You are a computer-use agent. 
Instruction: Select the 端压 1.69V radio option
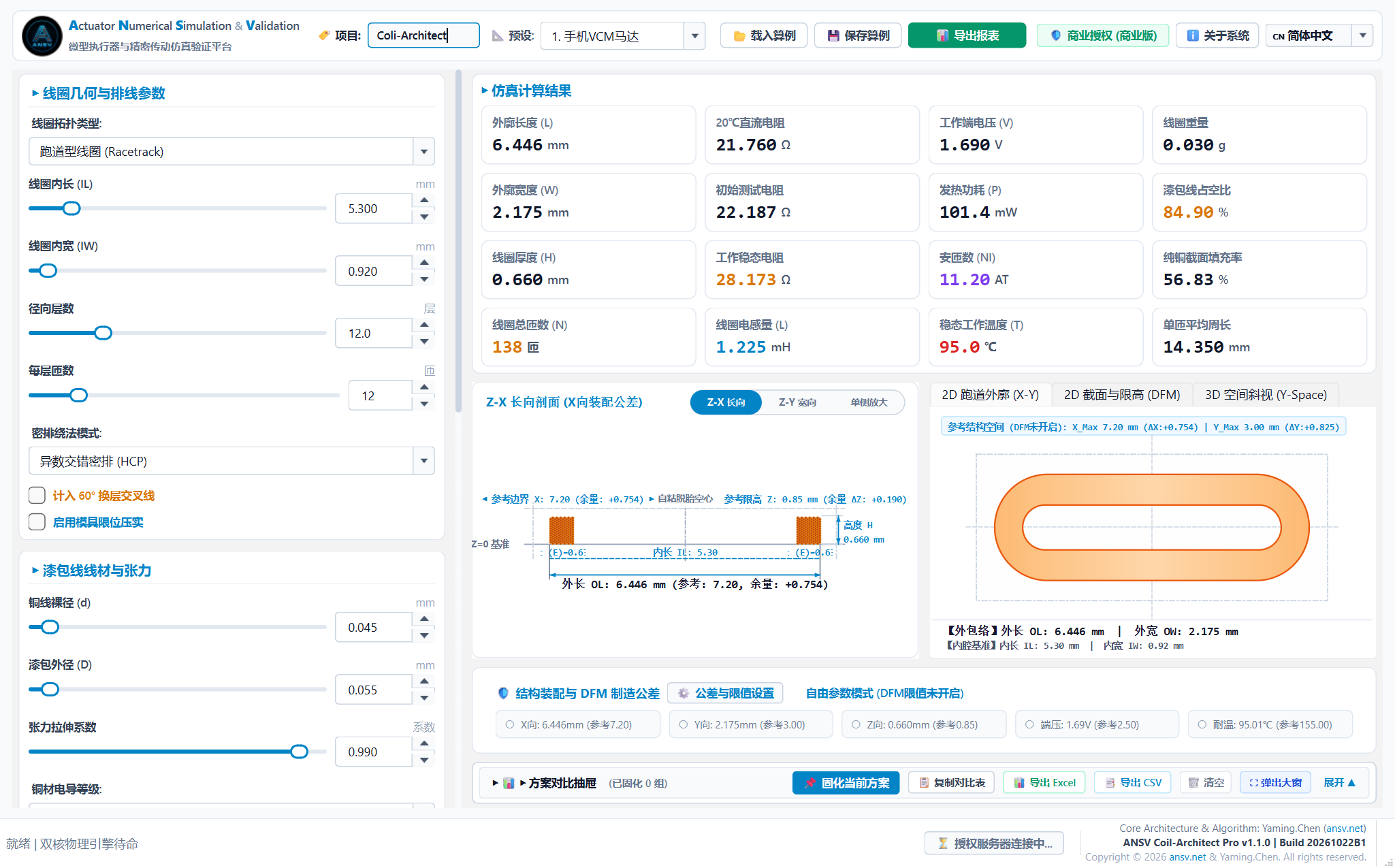click(x=1029, y=725)
